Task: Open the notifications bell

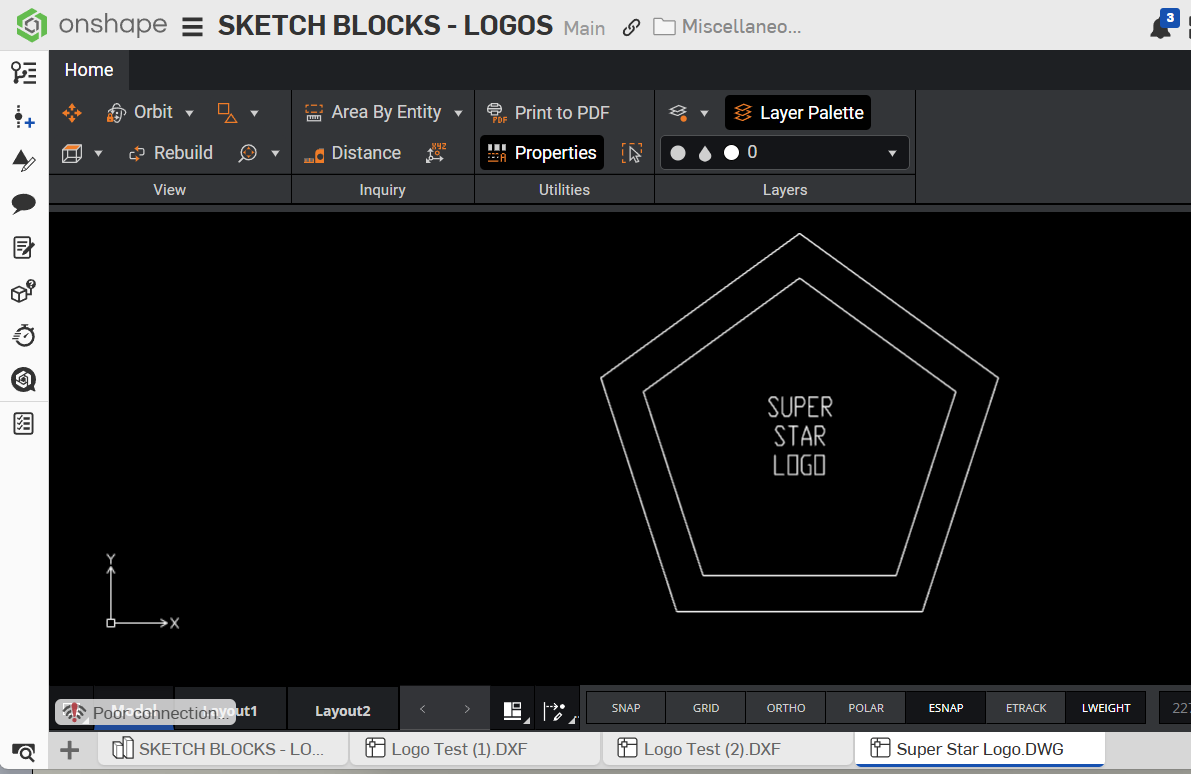Action: pyautogui.click(x=1160, y=28)
